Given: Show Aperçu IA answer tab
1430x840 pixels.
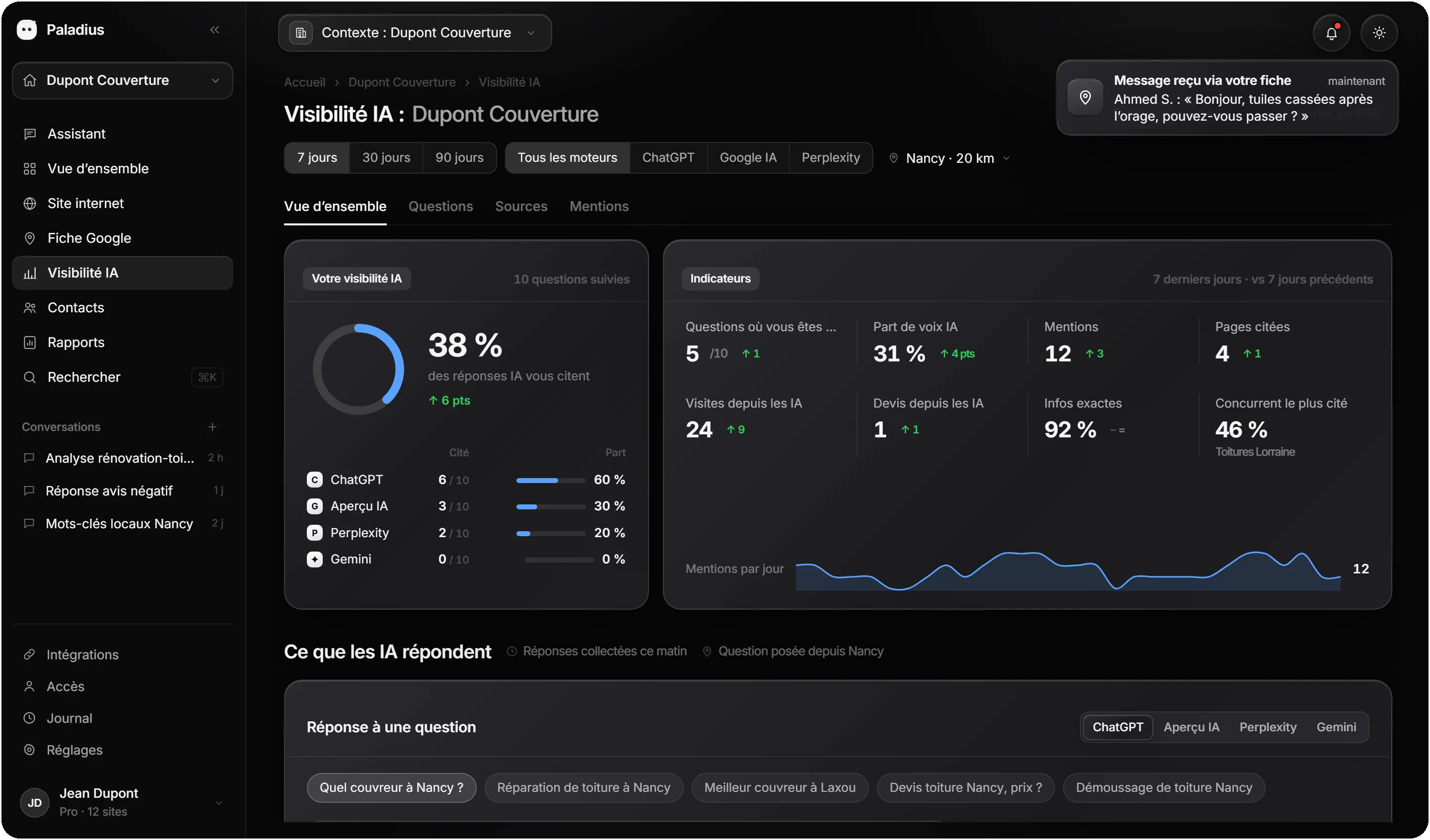Looking at the screenshot, I should pos(1191,727).
